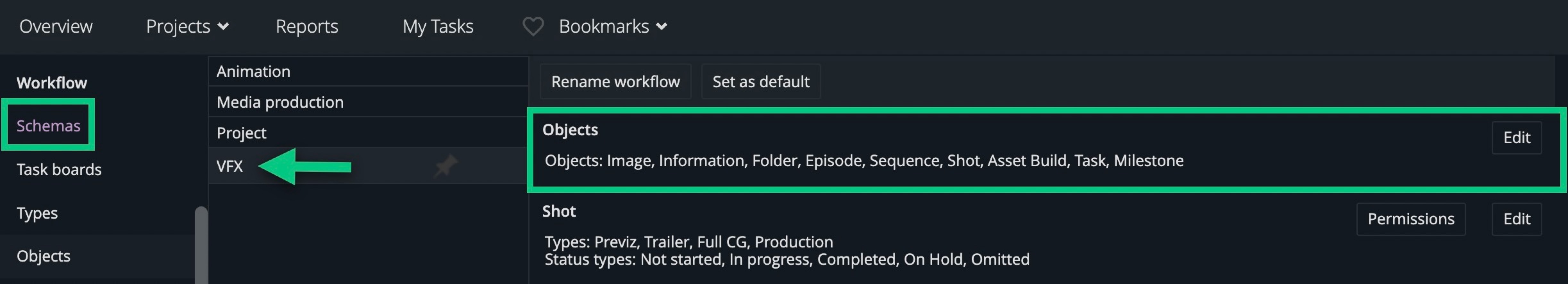Click the sidebar vertical scrollbar
The image size is (1568, 284).
click(x=201, y=245)
